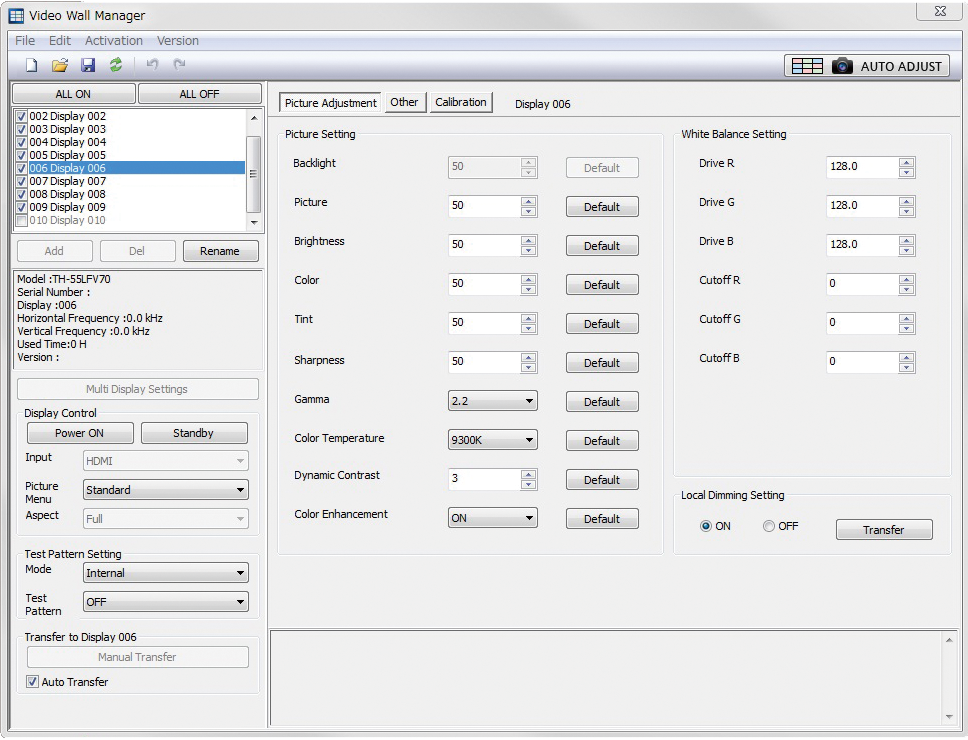
Task: Click the Redo arrow icon
Action: pyautogui.click(x=180, y=65)
